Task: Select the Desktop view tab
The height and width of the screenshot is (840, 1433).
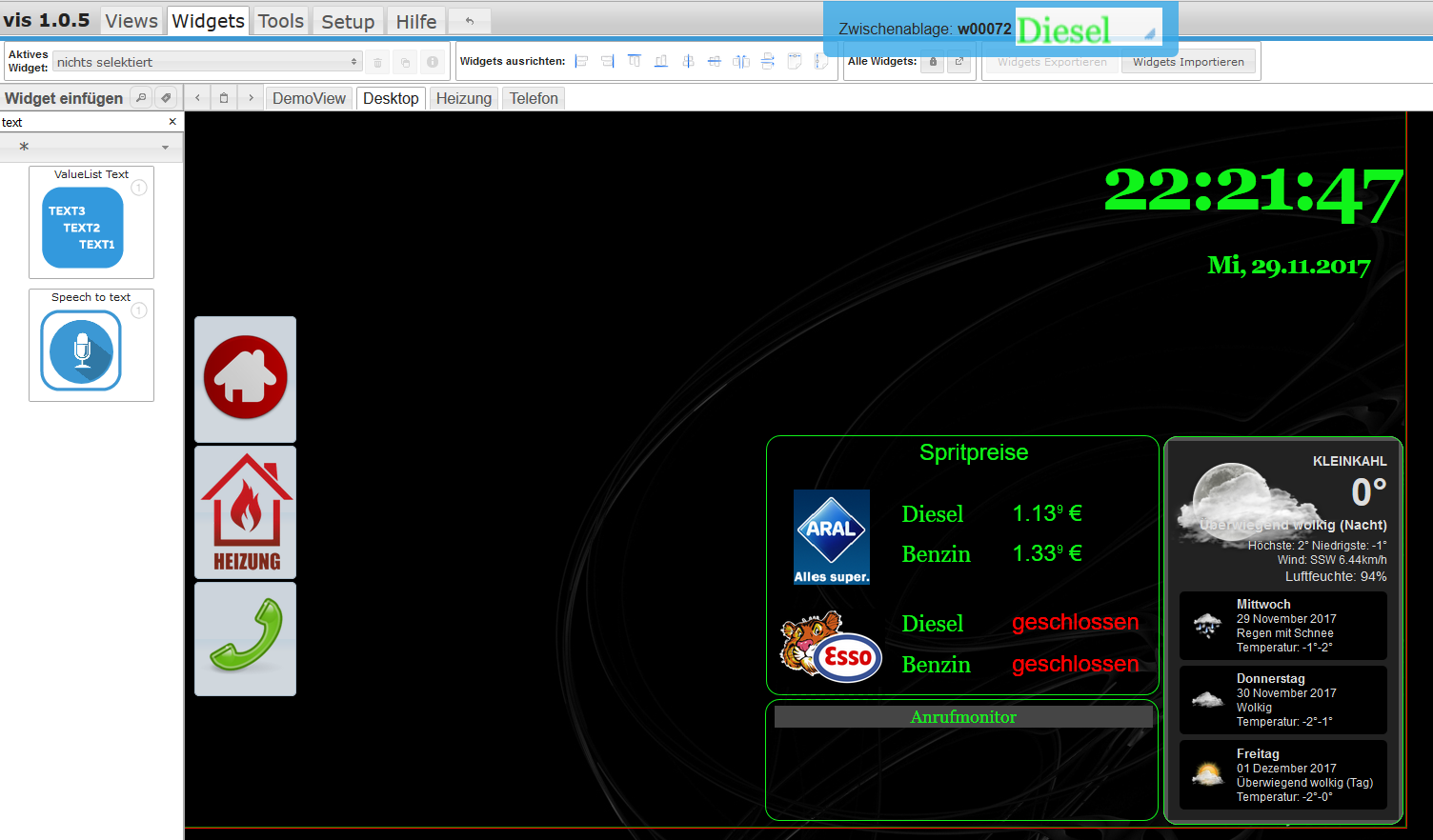Action: pyautogui.click(x=391, y=98)
